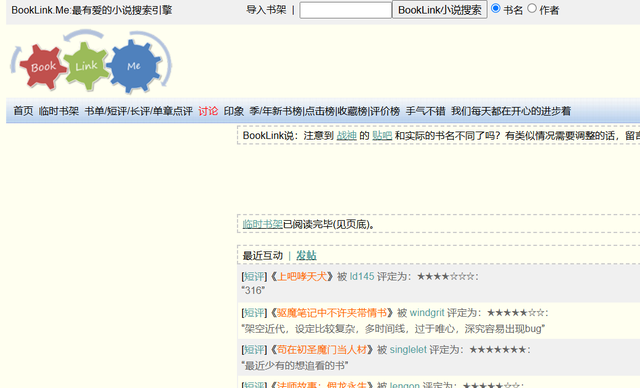Click the star rating by windgrit

click(x=516, y=313)
